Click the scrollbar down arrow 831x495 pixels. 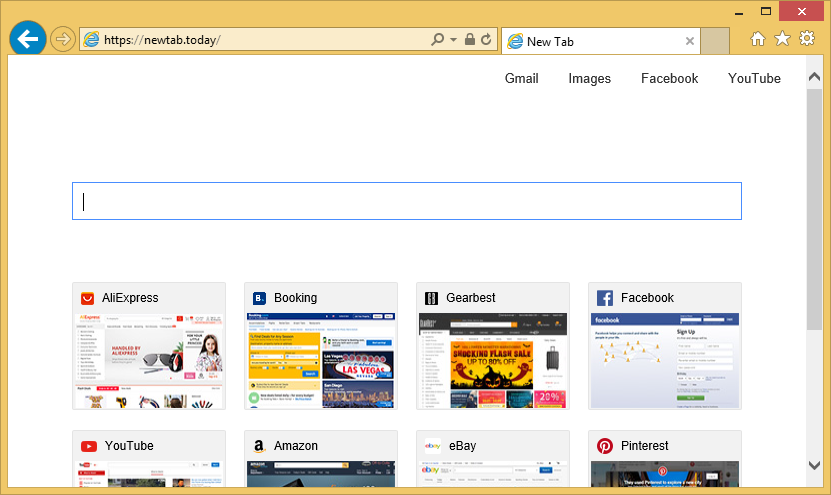[x=814, y=465]
